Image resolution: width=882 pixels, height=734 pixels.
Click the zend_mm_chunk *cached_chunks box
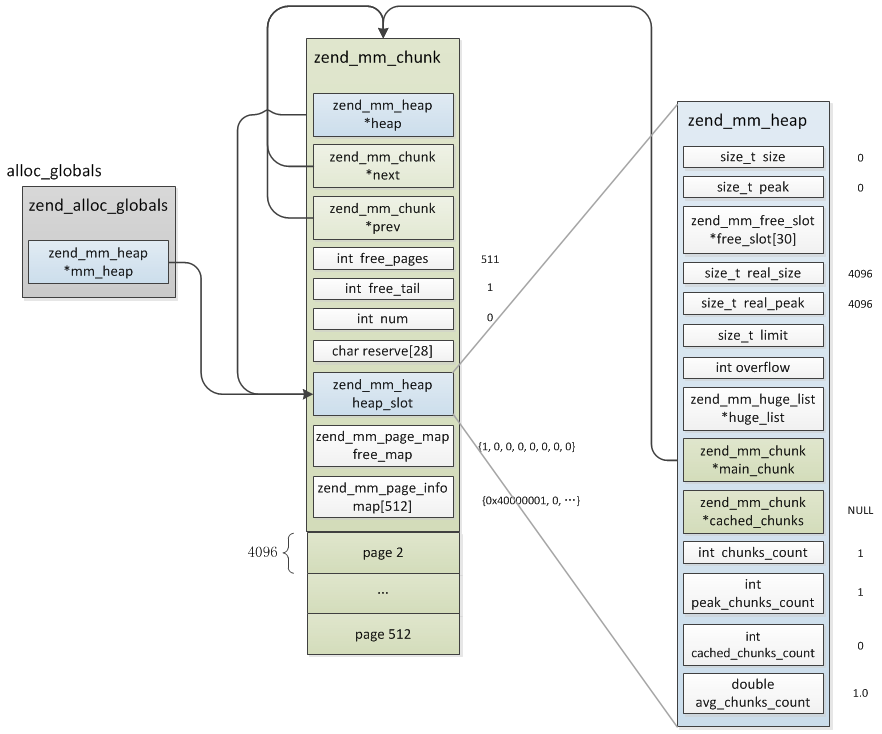pyautogui.click(x=753, y=511)
